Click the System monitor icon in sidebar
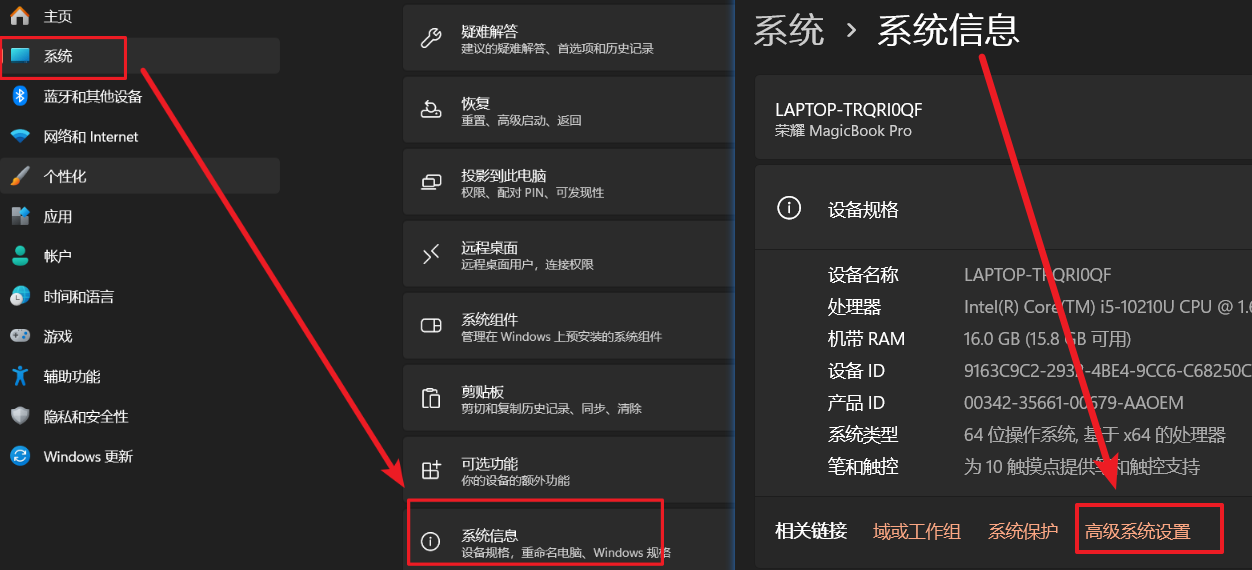Viewport: 1252px width, 570px height. pyautogui.click(x=20, y=56)
